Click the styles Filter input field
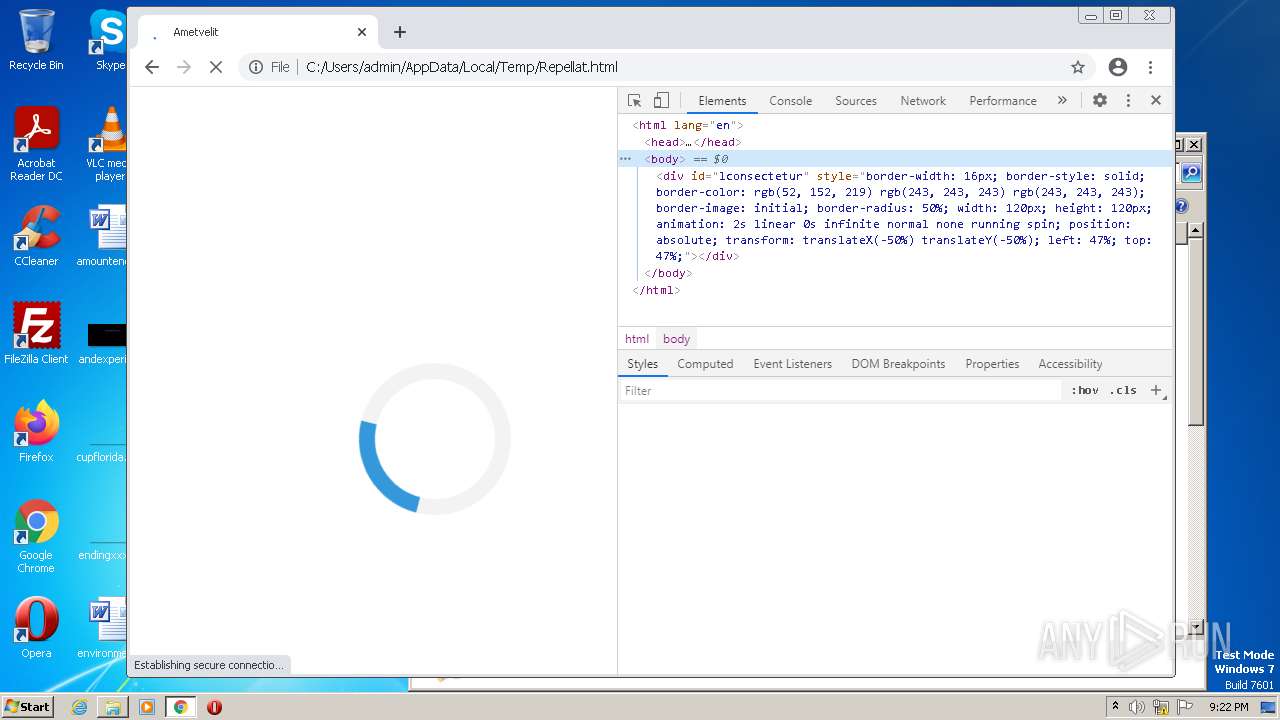 tap(840, 391)
